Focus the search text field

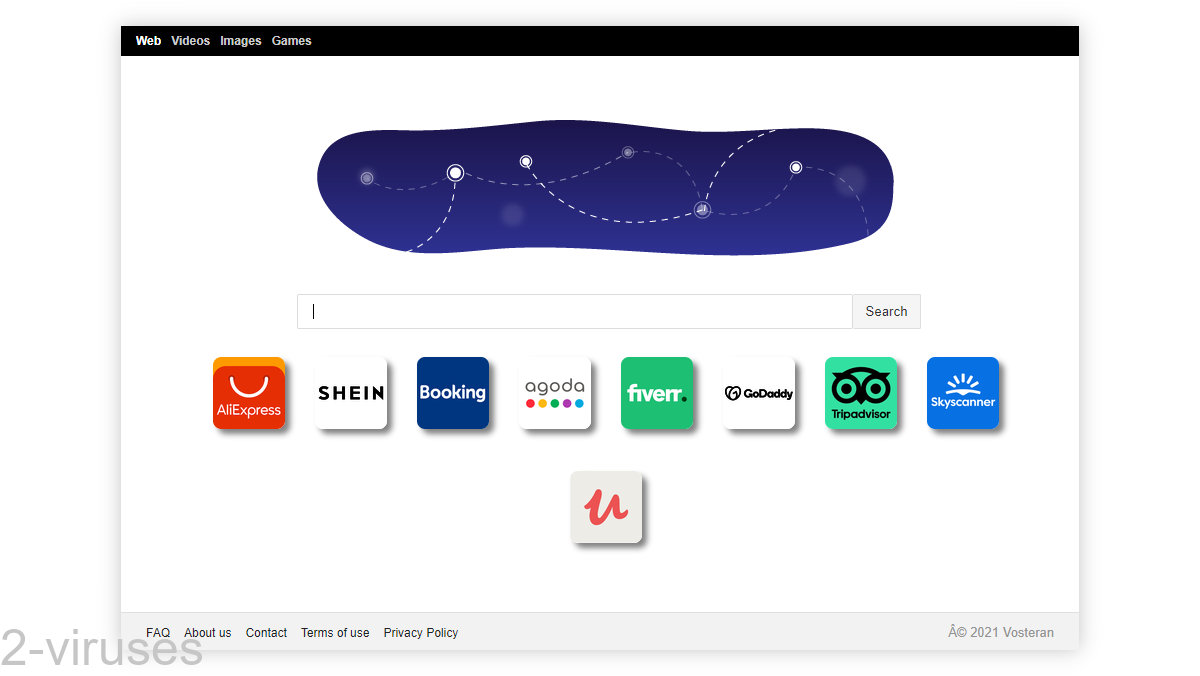tap(575, 311)
